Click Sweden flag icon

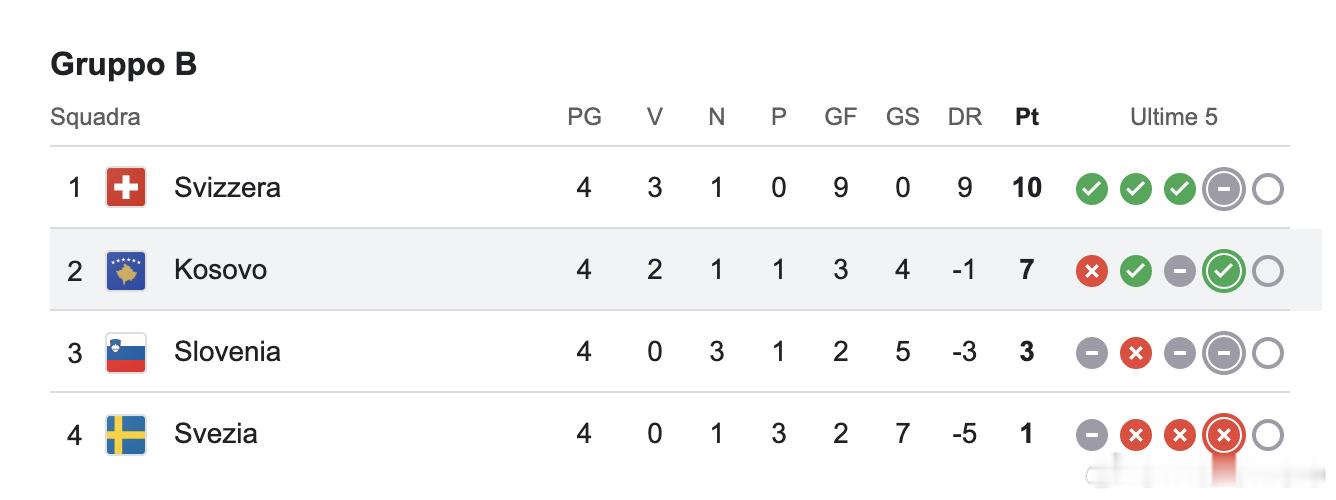coord(126,434)
